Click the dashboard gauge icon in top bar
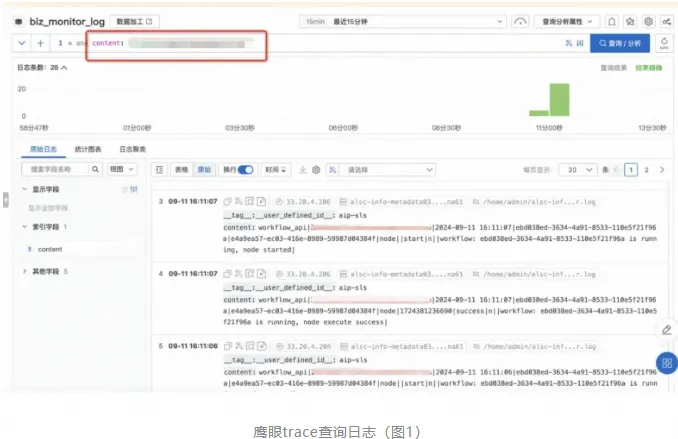Viewport: 678px width, 439px height. pos(520,22)
